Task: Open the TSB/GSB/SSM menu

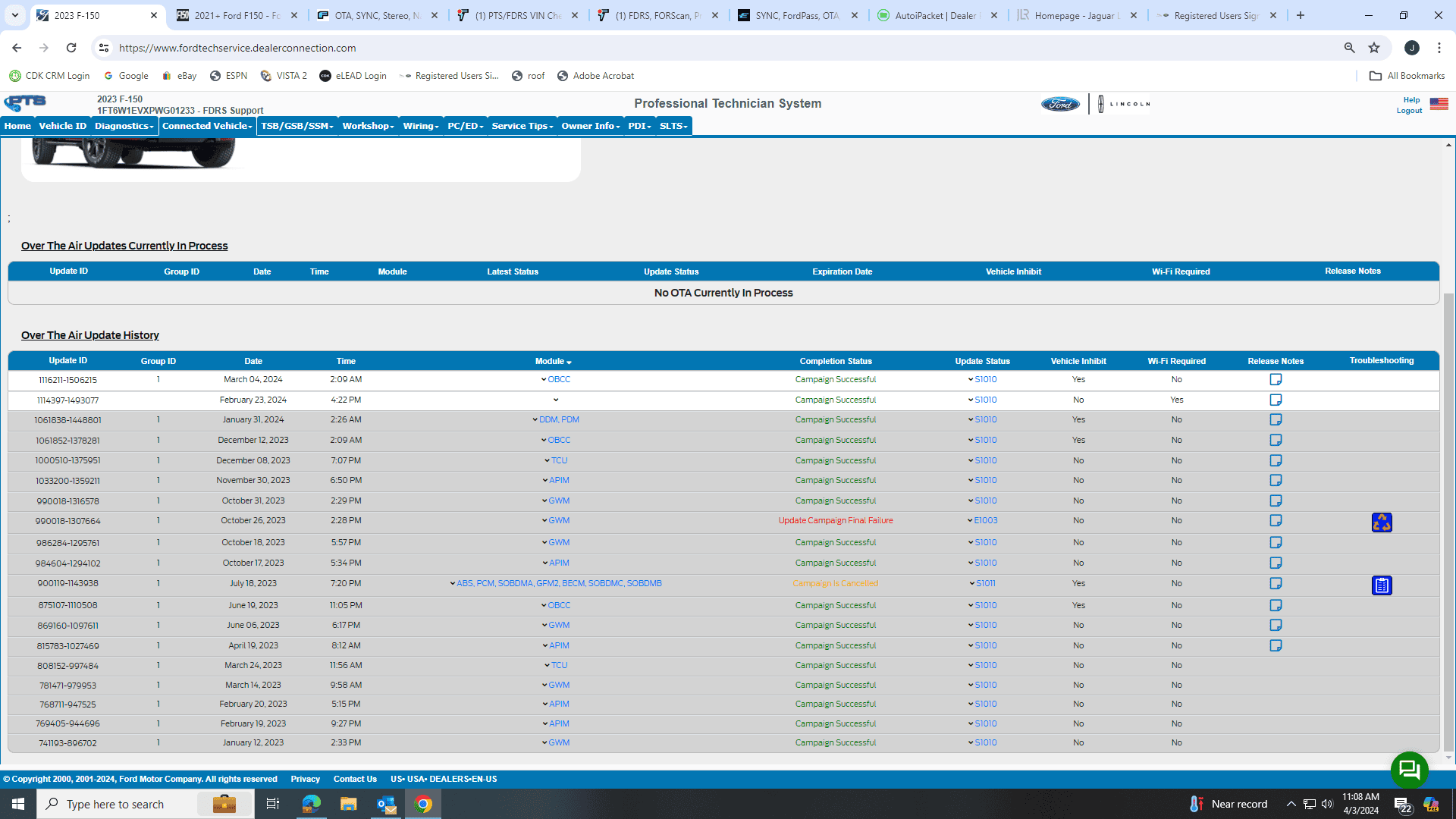Action: pos(297,126)
